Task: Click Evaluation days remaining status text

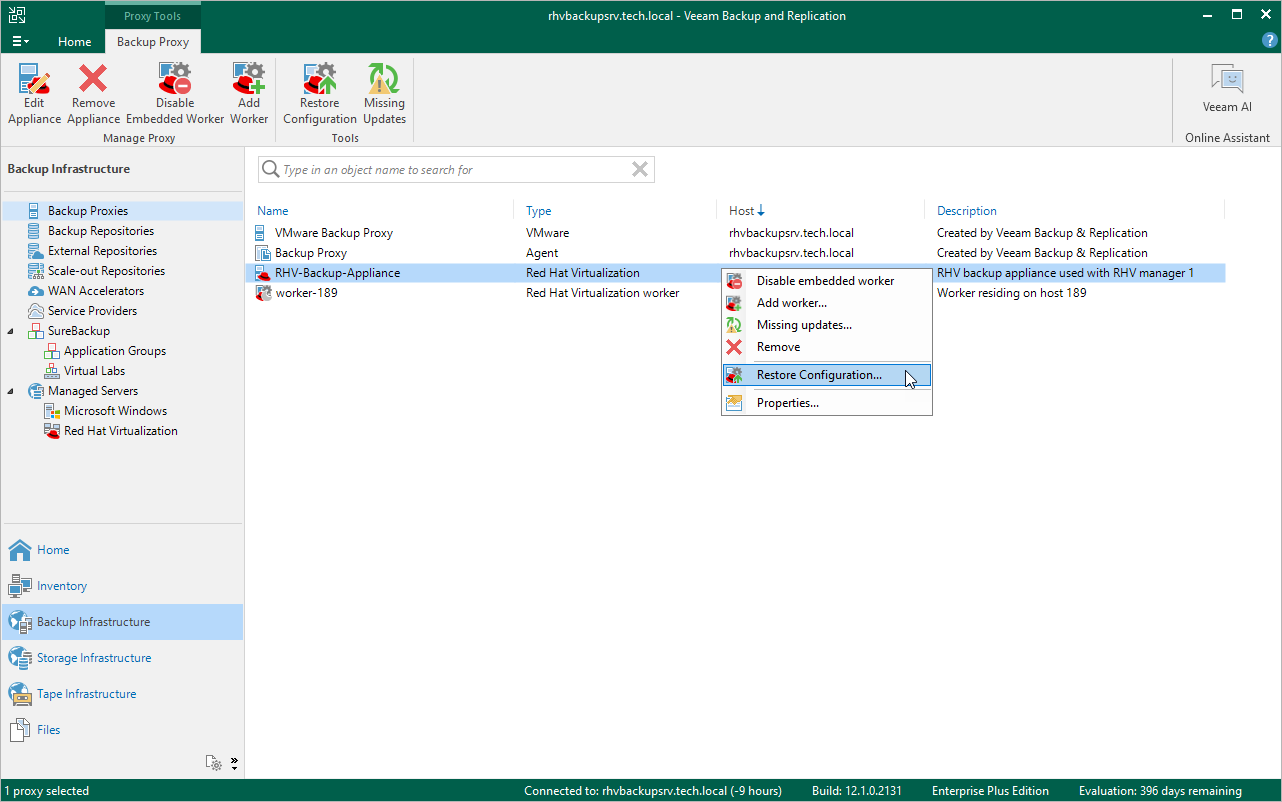Action: 1160,791
